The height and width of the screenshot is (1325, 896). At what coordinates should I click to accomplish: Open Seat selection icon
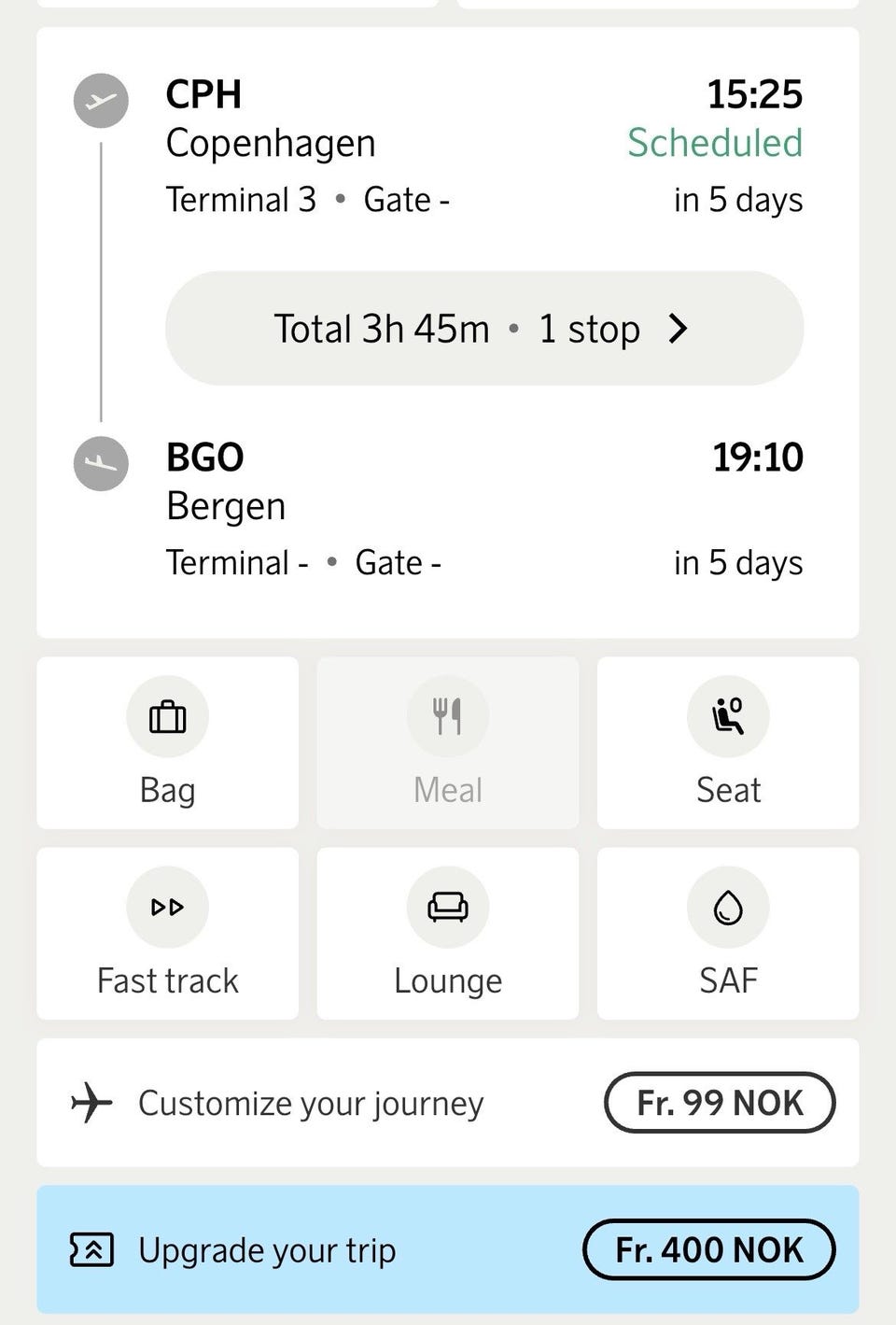point(728,717)
